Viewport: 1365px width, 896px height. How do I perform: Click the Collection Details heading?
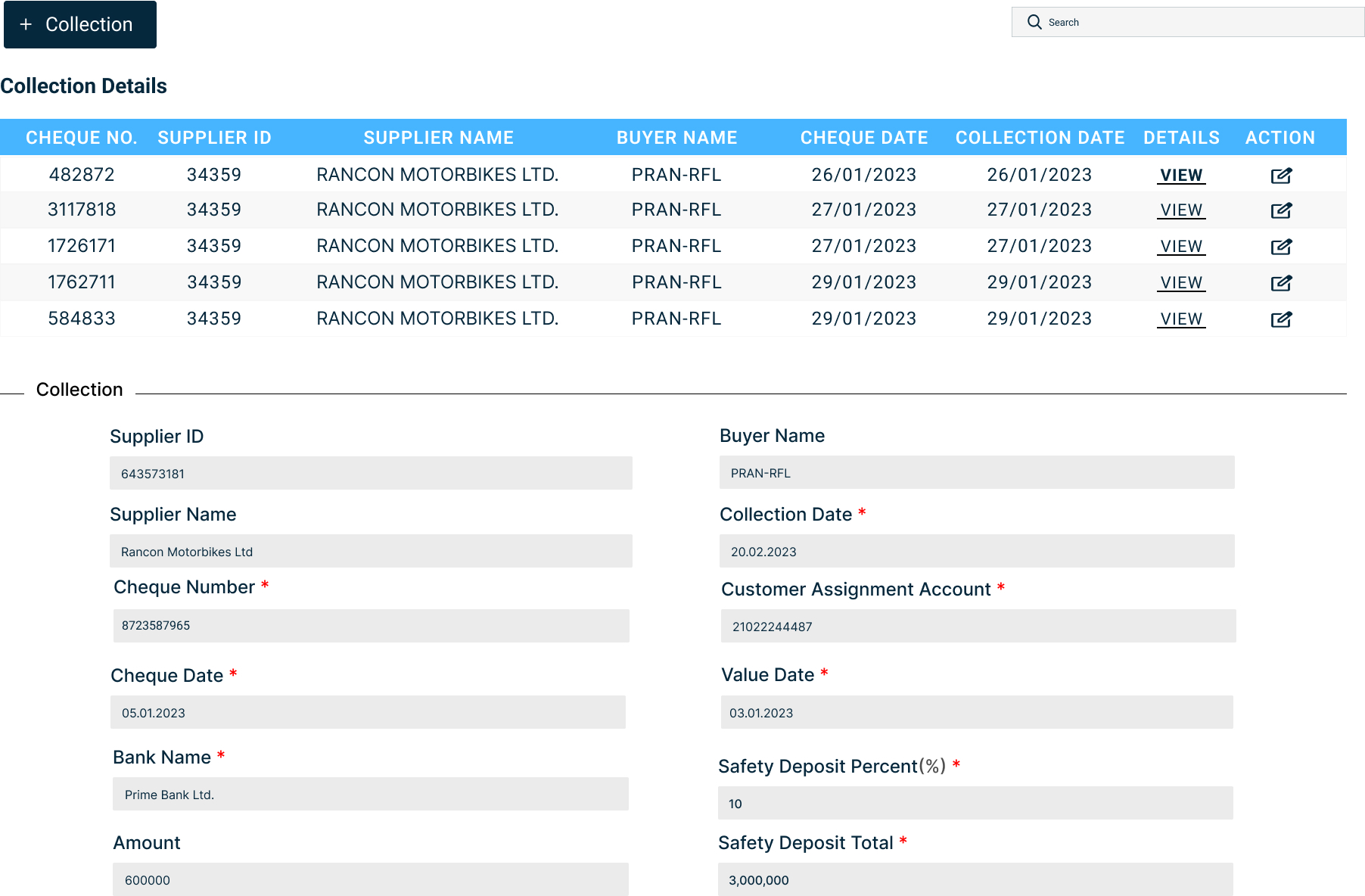(x=83, y=86)
